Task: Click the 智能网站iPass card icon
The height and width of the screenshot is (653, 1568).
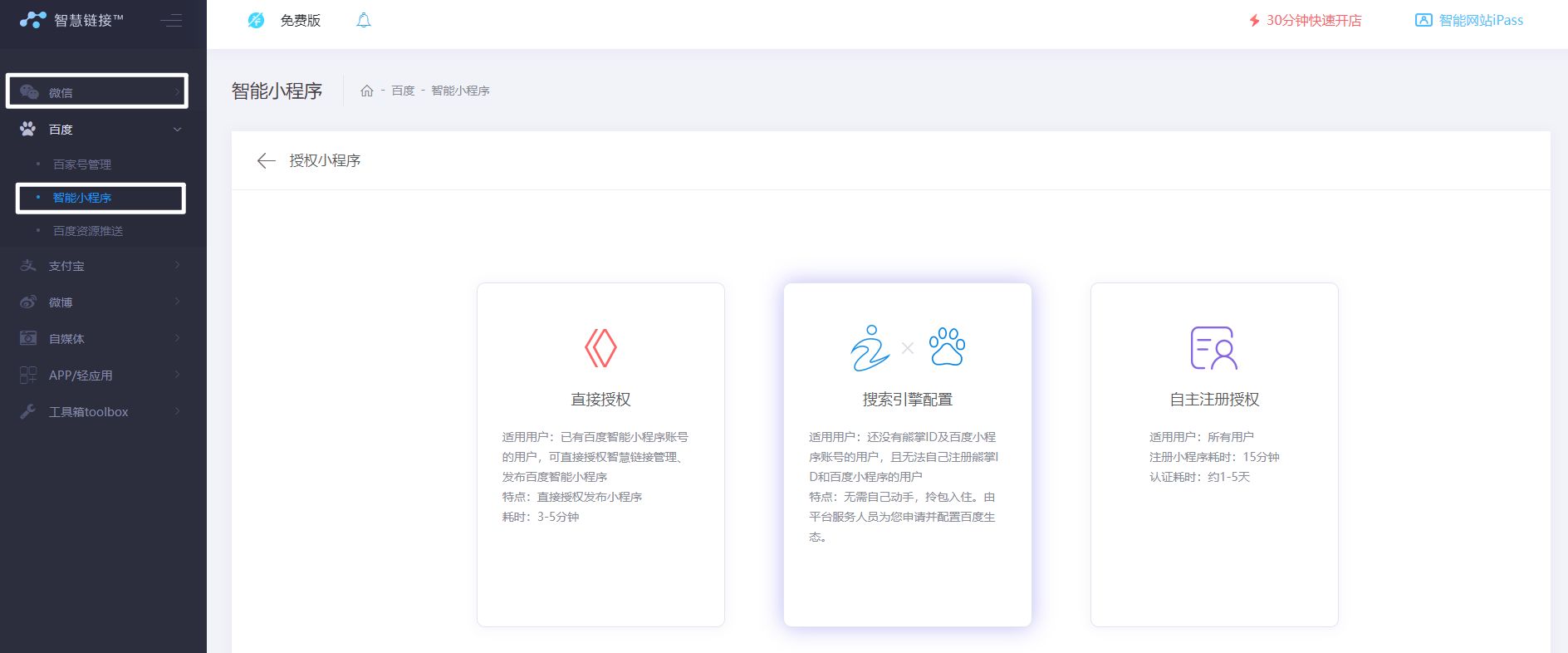Action: click(x=1423, y=20)
